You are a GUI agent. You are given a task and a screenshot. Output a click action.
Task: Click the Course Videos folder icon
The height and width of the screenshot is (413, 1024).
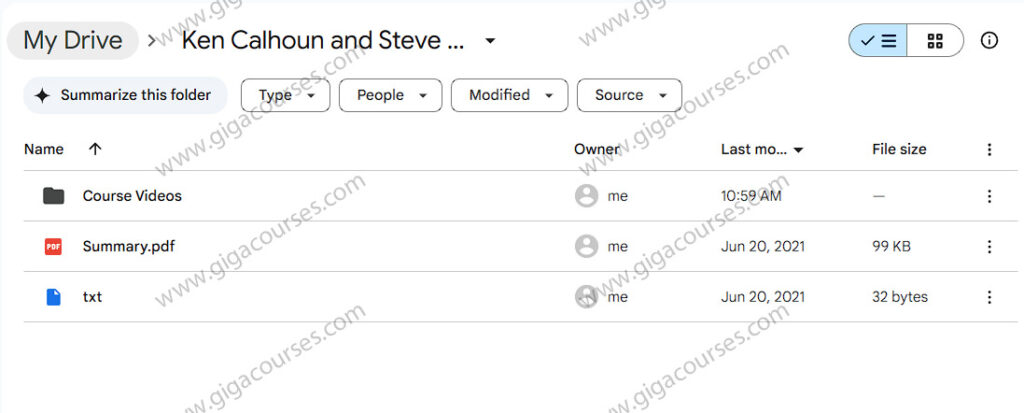(53, 196)
